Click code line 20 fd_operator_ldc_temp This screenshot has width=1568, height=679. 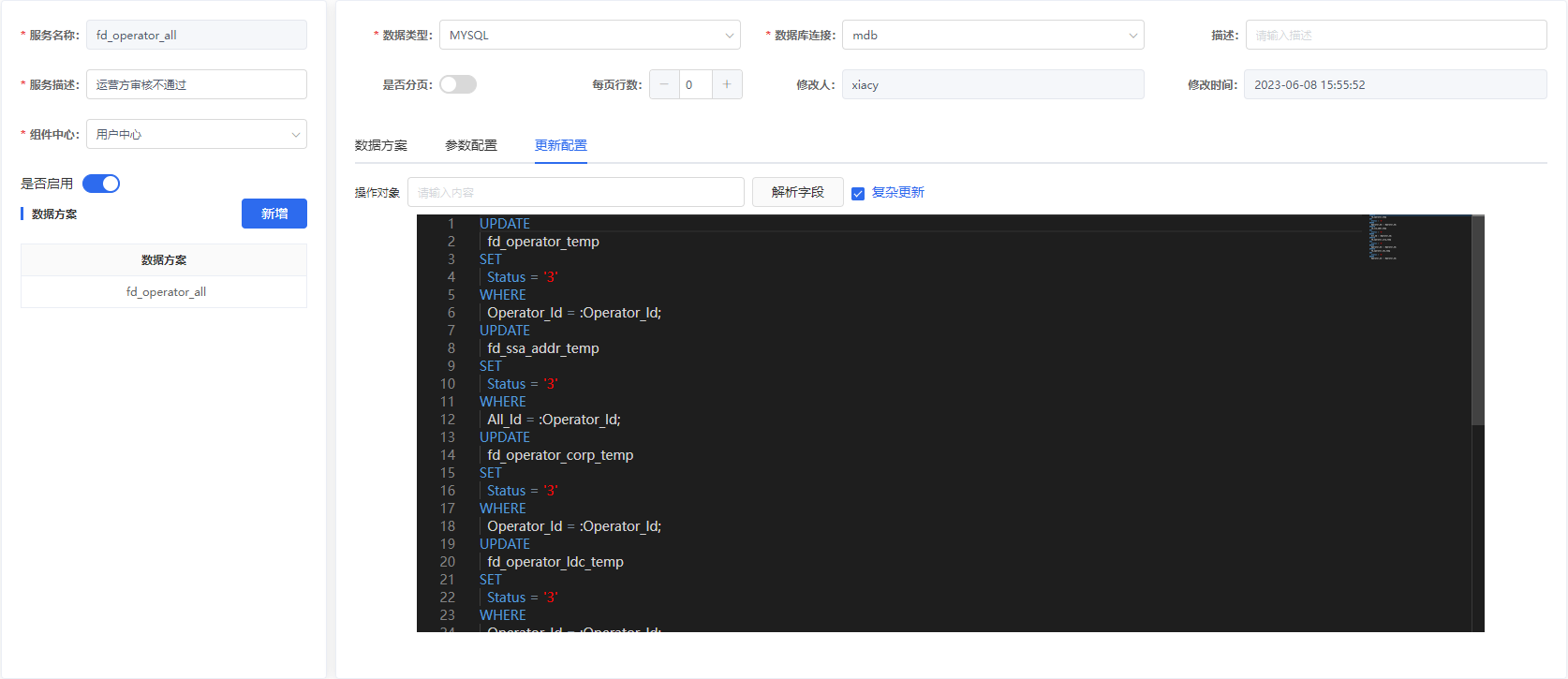point(555,562)
